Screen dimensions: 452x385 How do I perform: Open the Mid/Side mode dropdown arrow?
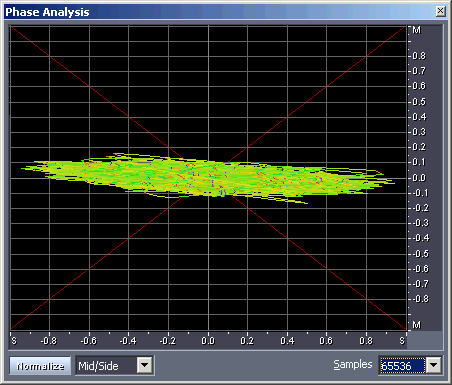(145, 365)
